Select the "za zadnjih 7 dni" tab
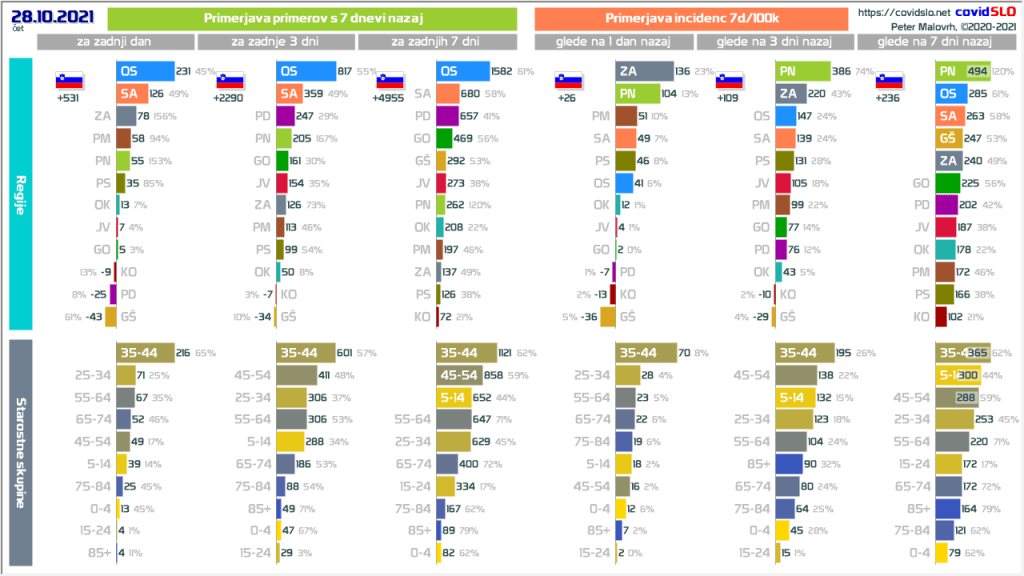 [x=436, y=42]
